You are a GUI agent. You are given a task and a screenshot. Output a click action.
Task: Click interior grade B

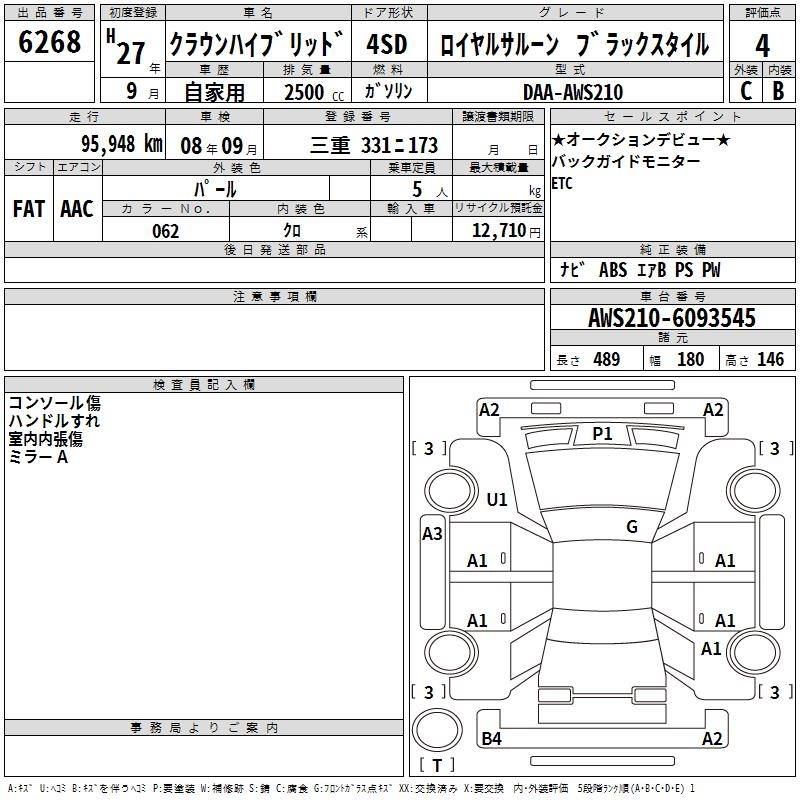(x=778, y=91)
